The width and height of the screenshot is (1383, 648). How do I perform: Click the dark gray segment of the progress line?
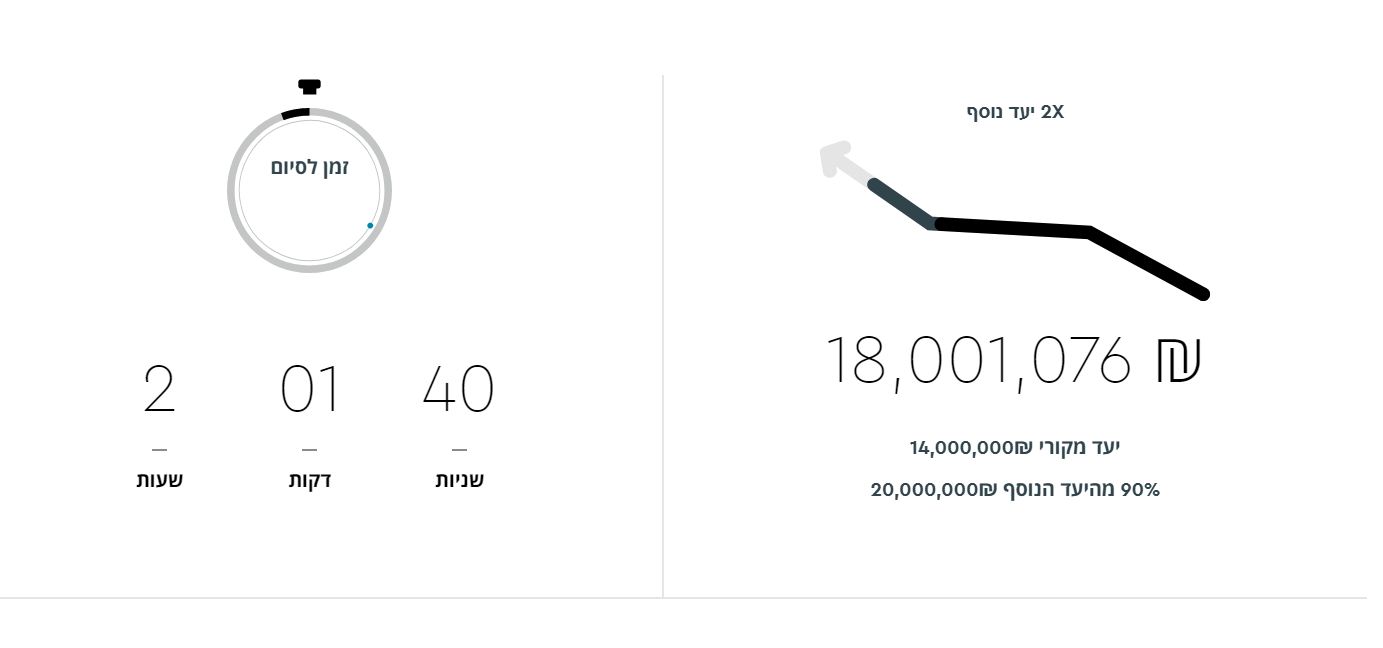tap(902, 204)
